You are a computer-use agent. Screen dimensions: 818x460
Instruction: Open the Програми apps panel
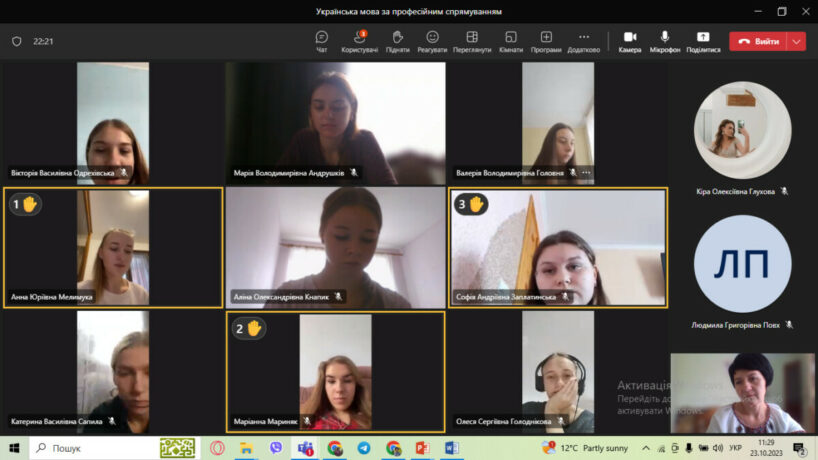[546, 41]
